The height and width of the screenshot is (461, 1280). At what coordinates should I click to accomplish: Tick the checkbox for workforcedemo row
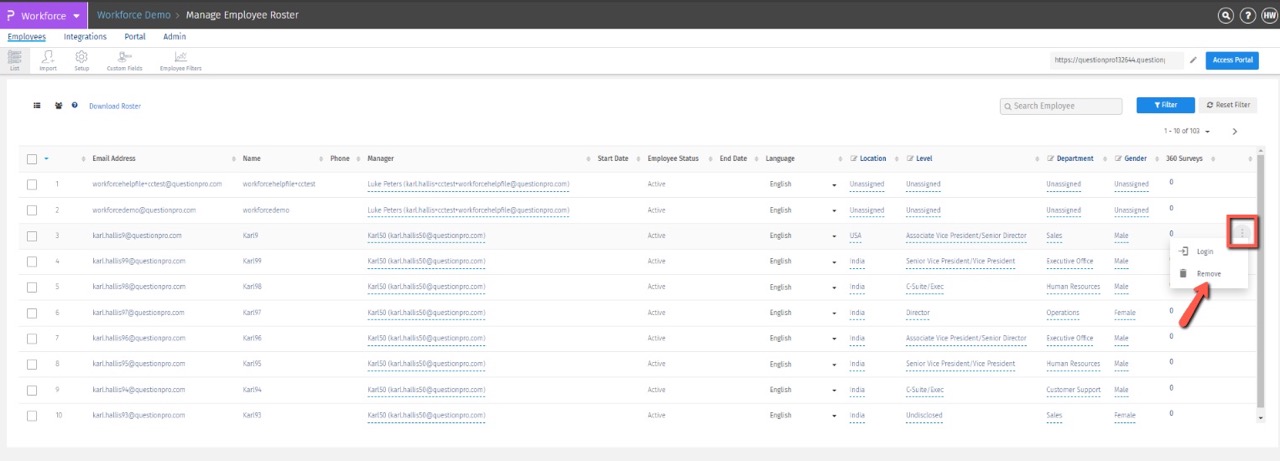click(32, 210)
